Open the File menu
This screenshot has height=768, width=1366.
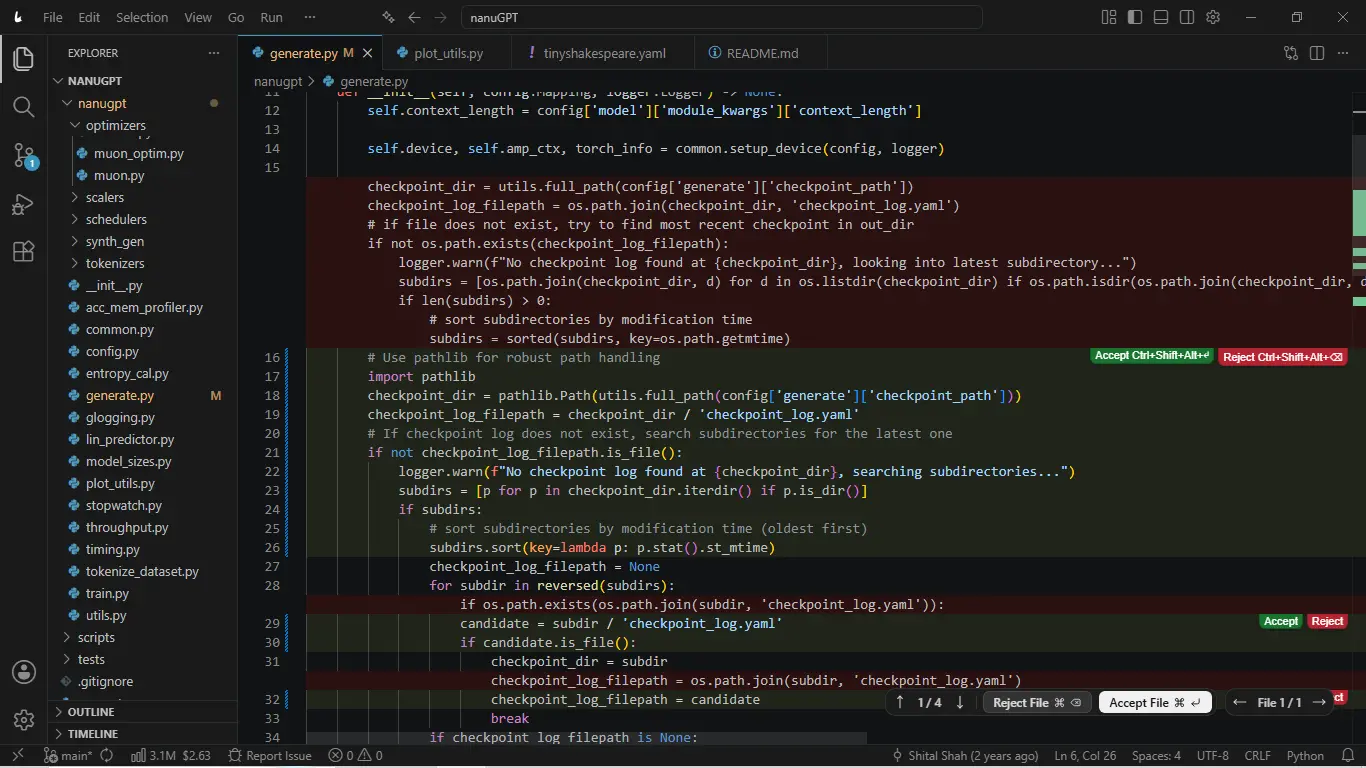[53, 17]
